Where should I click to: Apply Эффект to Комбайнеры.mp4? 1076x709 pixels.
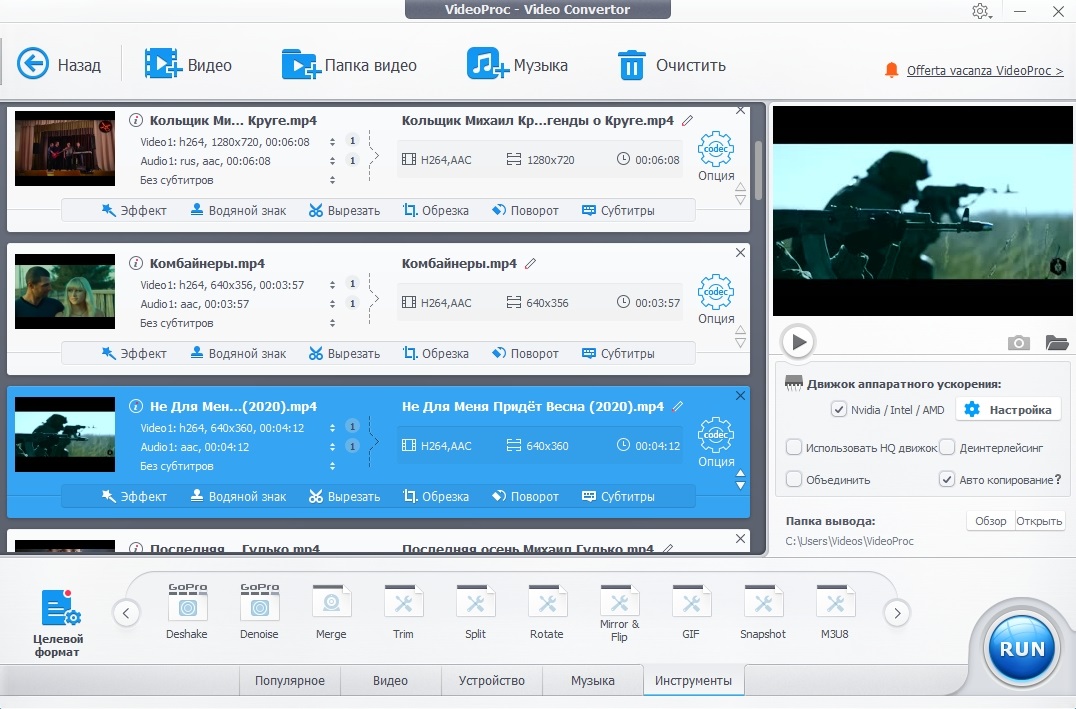[134, 353]
